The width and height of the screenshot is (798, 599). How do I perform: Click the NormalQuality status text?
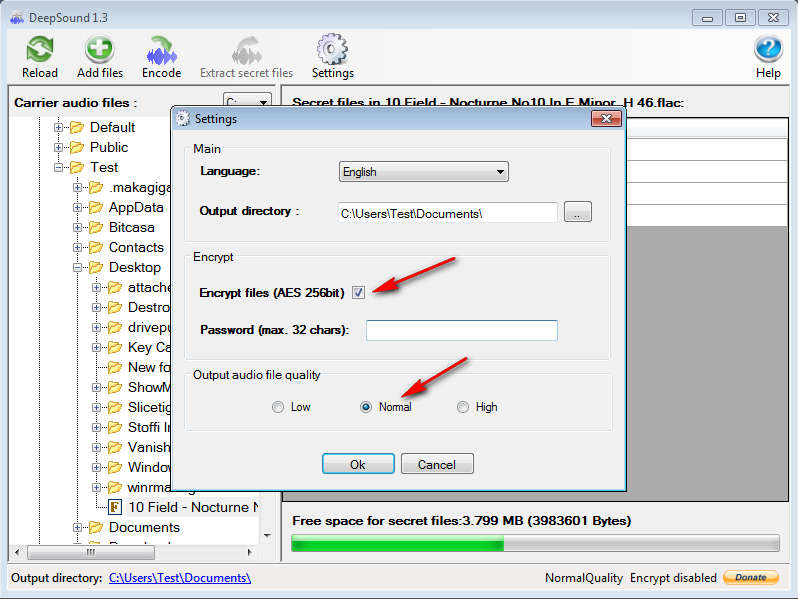pos(584,578)
